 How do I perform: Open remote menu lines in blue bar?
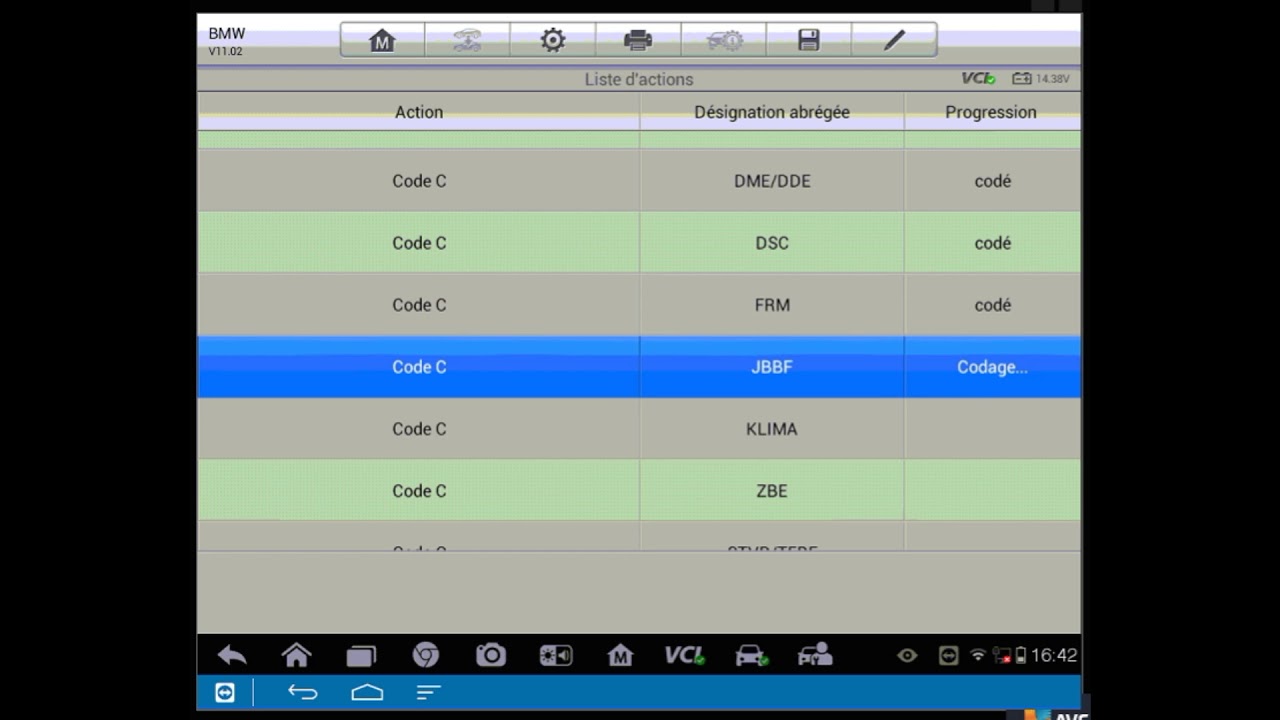[428, 692]
